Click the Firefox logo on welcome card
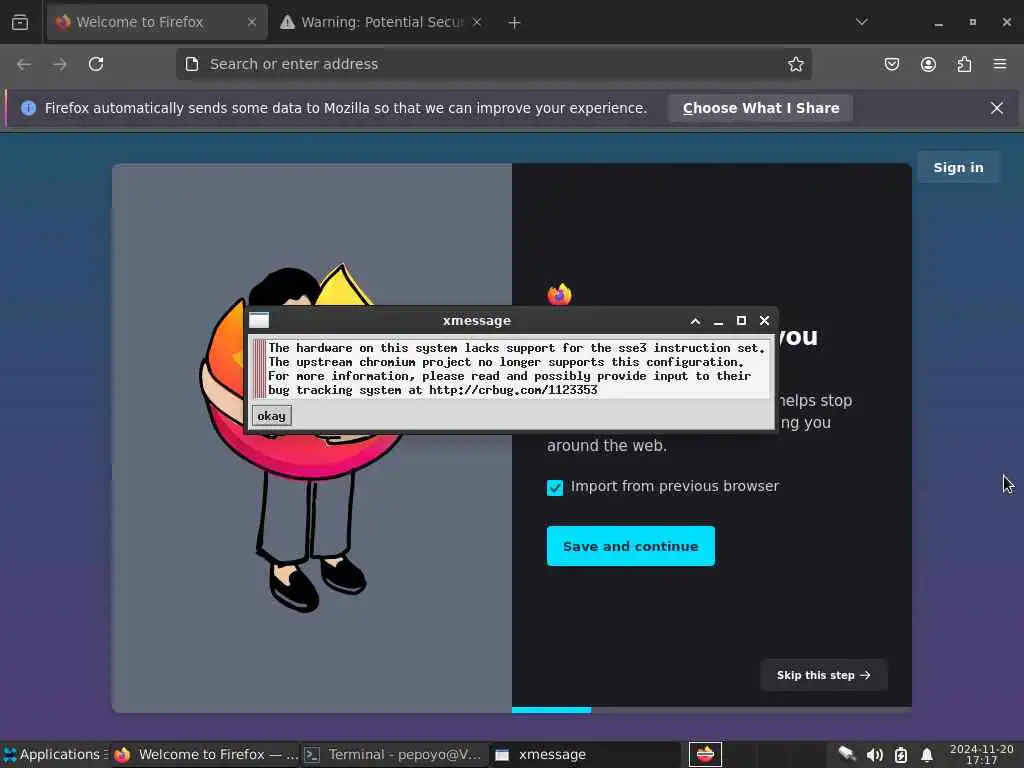The height and width of the screenshot is (768, 1024). pos(560,295)
